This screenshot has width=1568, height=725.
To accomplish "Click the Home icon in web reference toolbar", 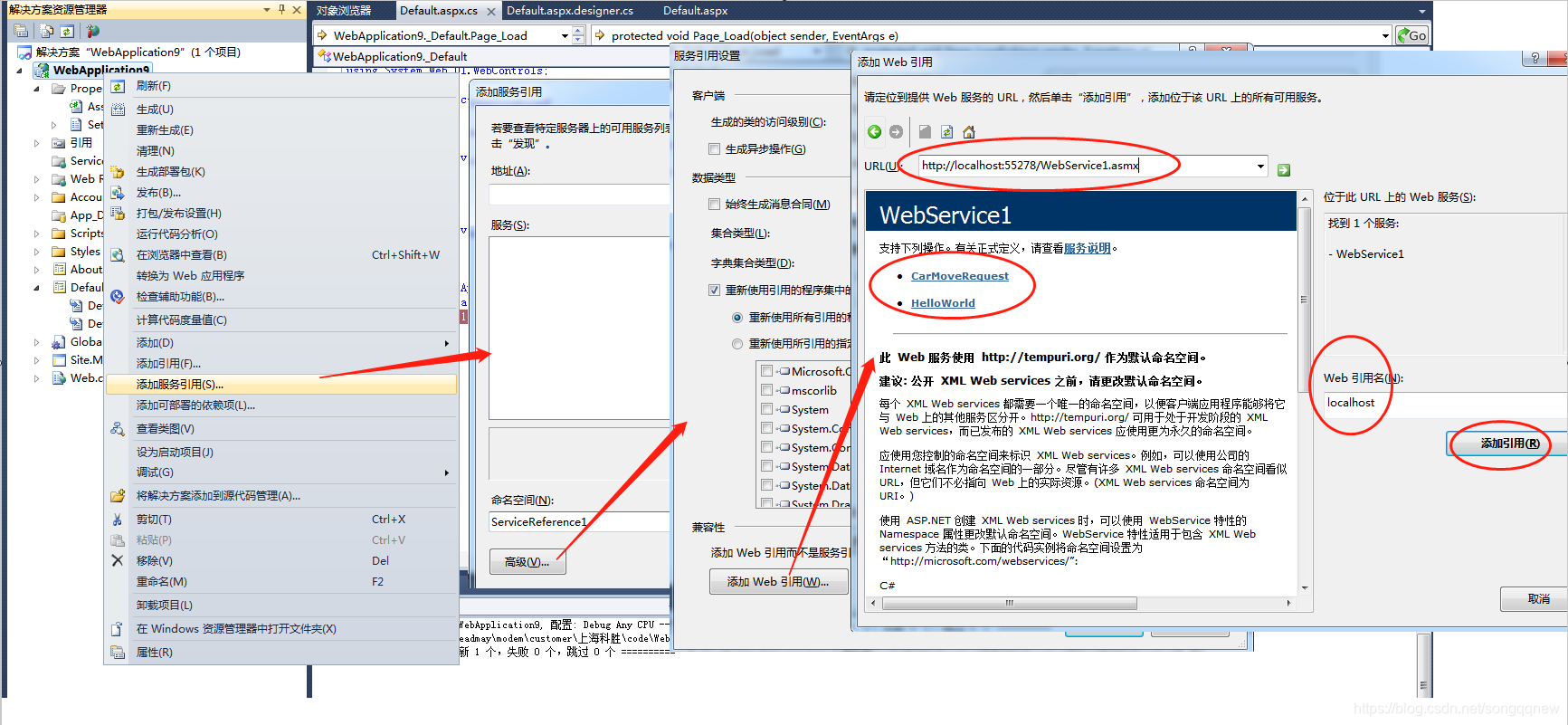I will pyautogui.click(x=969, y=132).
